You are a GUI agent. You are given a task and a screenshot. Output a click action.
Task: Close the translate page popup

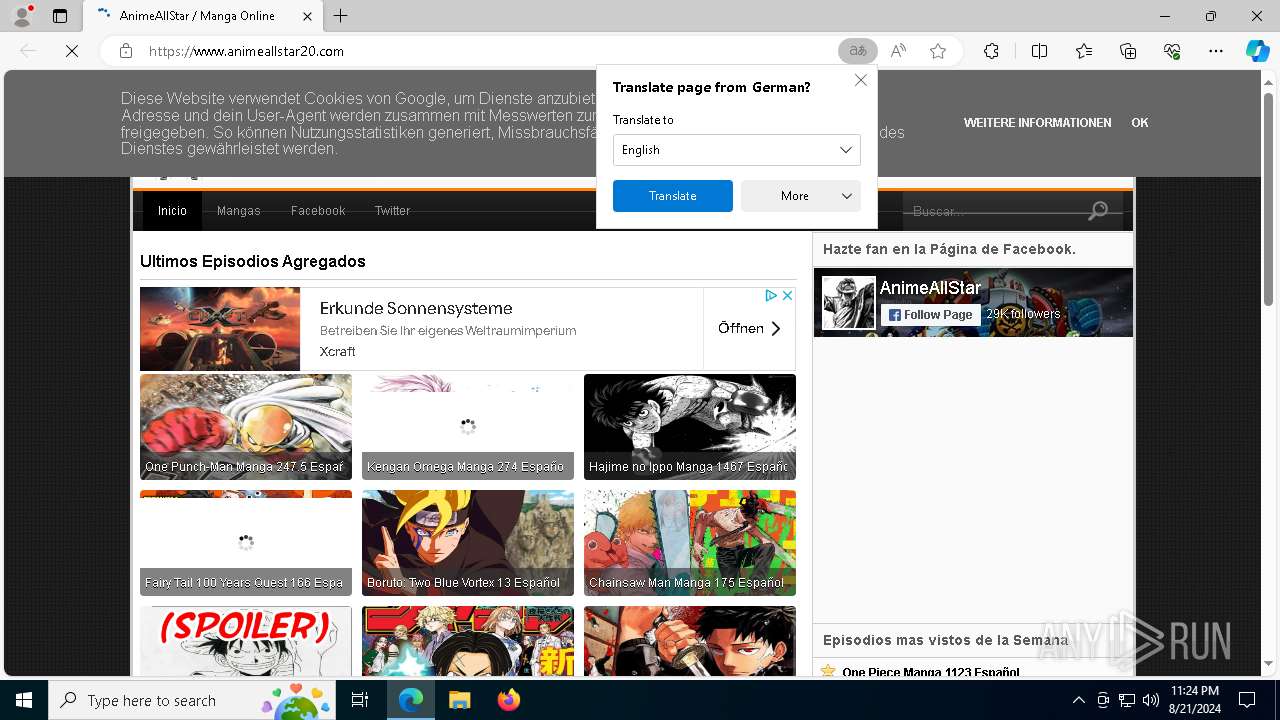[x=860, y=80]
